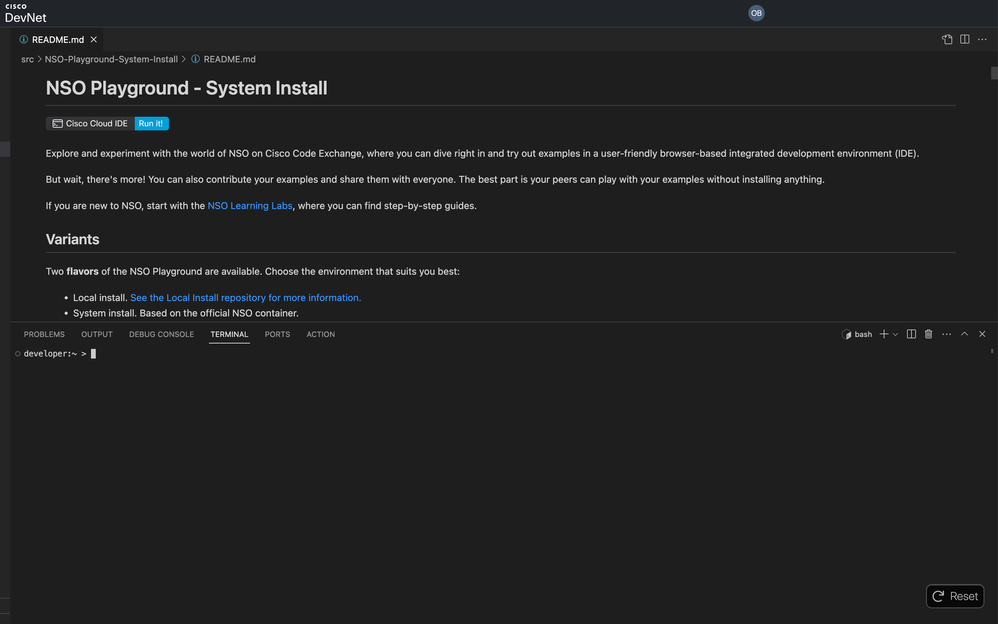Close the README.md tab

(94, 39)
